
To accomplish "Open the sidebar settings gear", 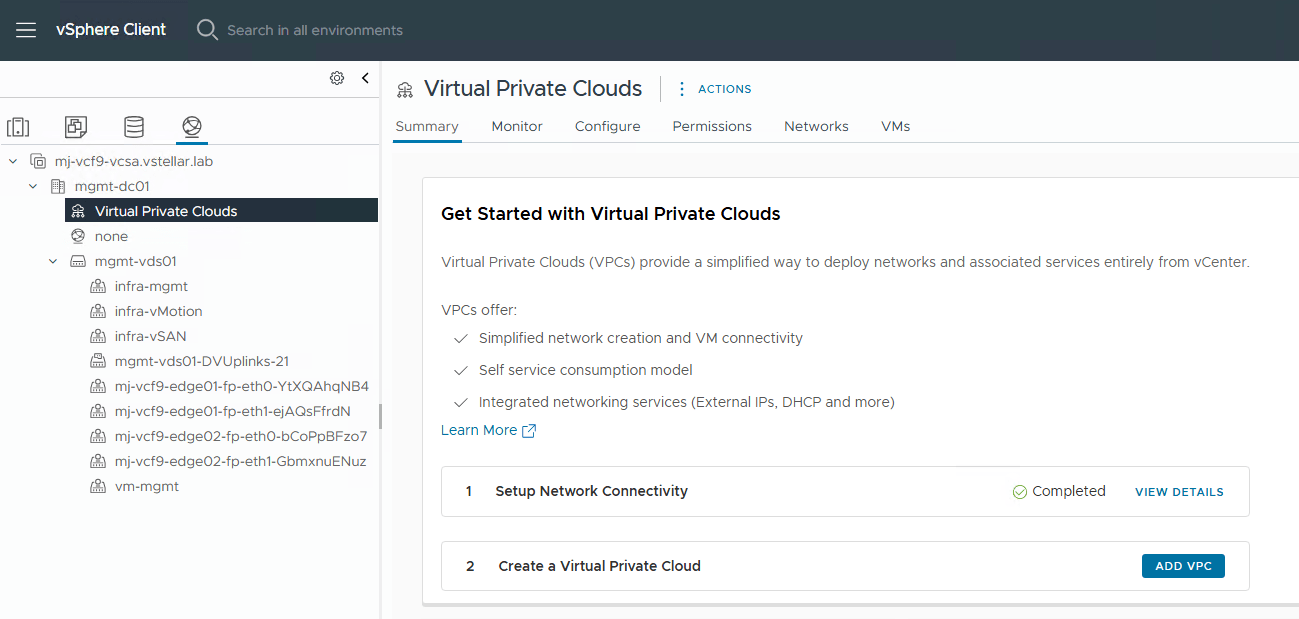I will coord(337,78).
